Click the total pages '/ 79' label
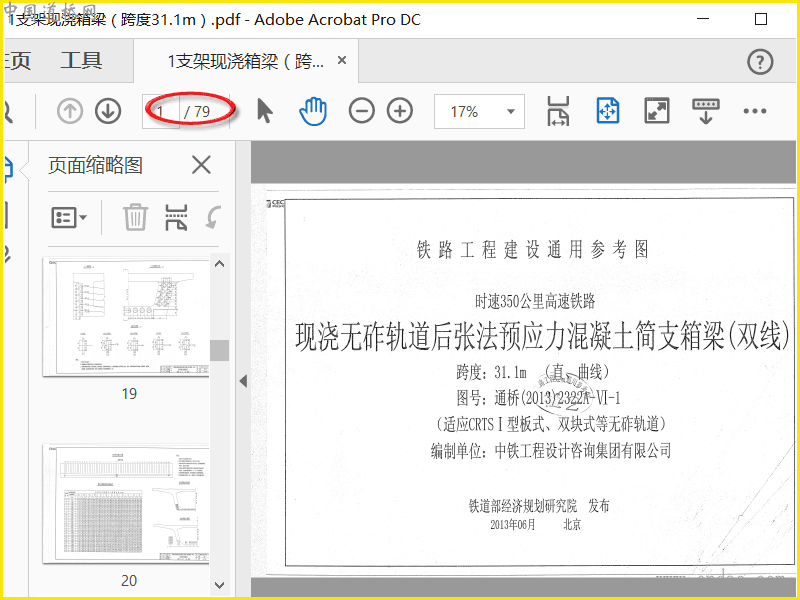800x600 pixels. point(197,111)
